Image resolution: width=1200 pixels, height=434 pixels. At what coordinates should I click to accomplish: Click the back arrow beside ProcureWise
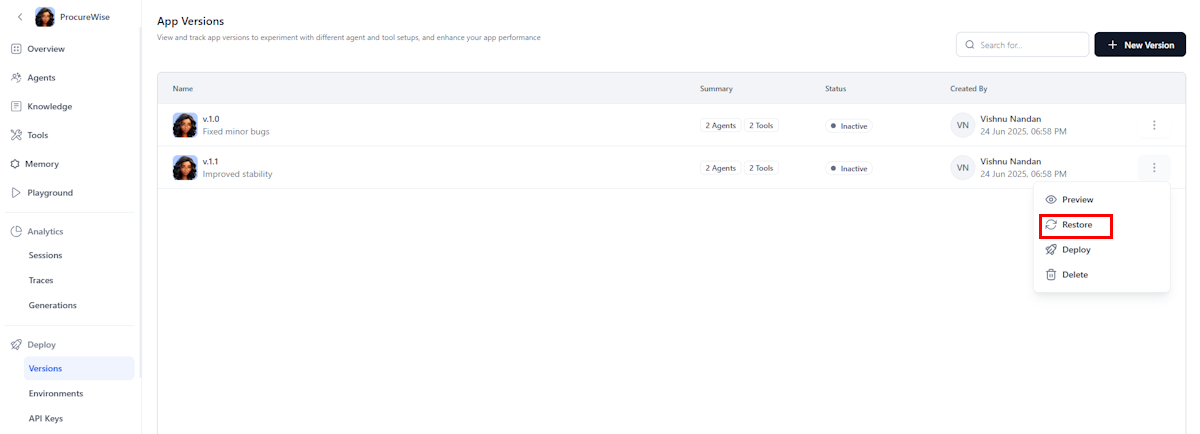[x=20, y=17]
